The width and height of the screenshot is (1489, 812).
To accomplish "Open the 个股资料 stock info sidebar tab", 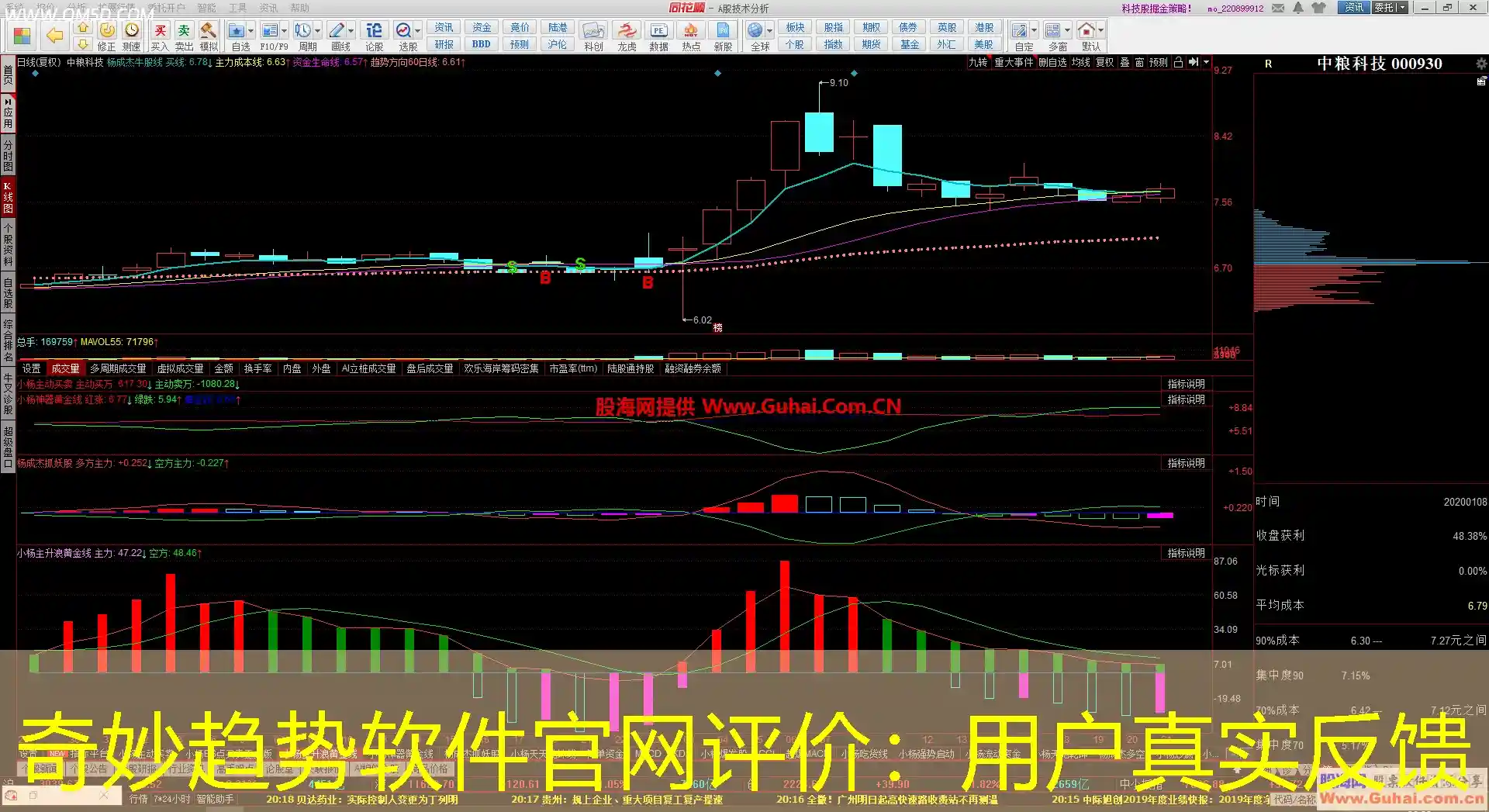I will (8, 245).
